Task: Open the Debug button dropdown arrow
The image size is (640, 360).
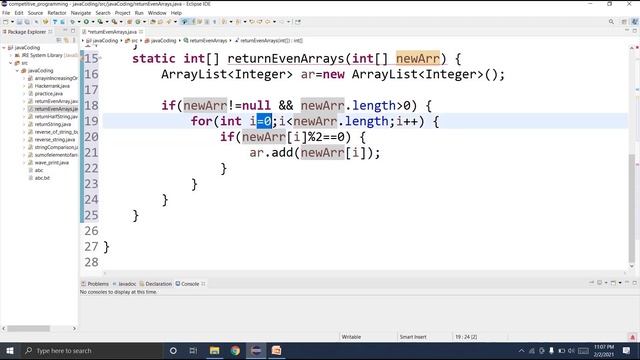Action: pos(79,22)
